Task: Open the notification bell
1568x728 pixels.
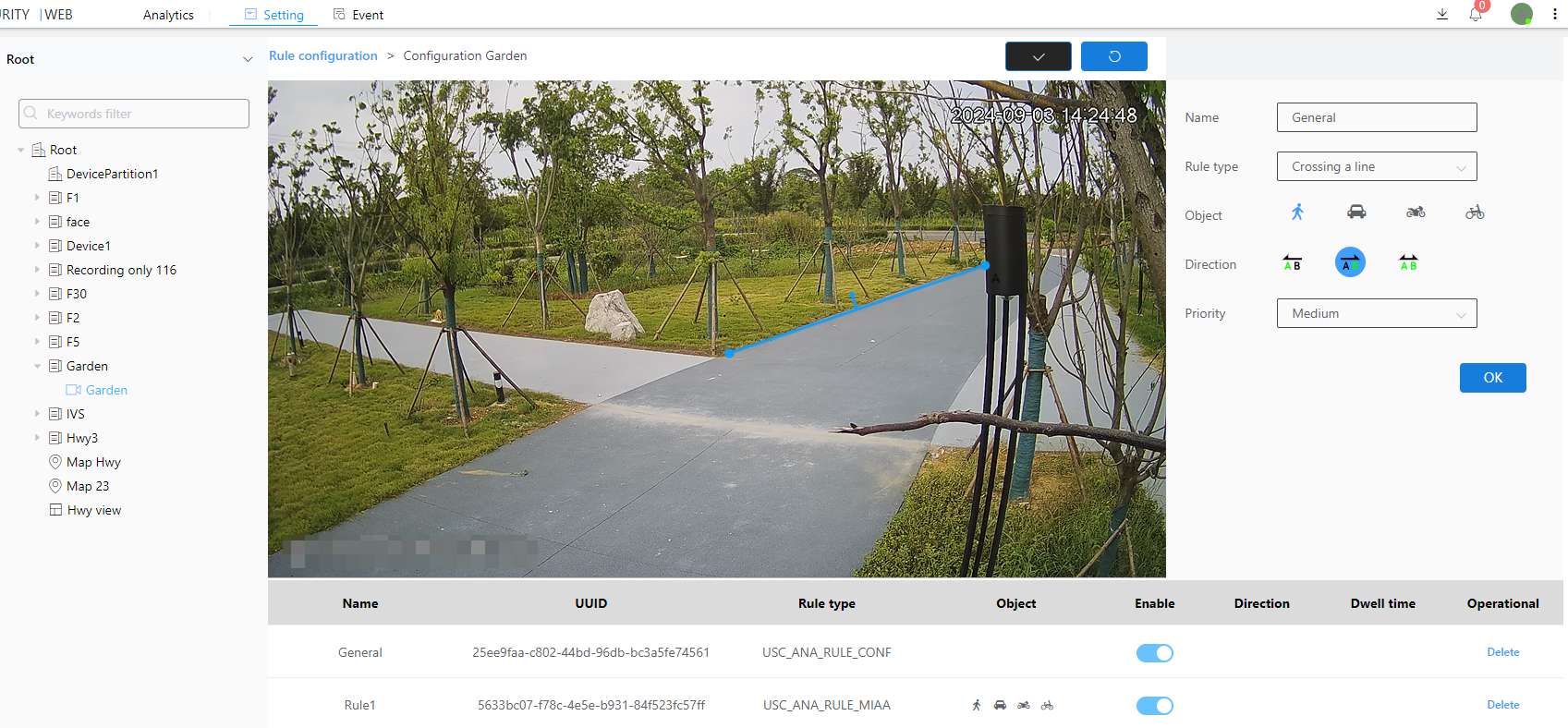Action: coord(1476,15)
